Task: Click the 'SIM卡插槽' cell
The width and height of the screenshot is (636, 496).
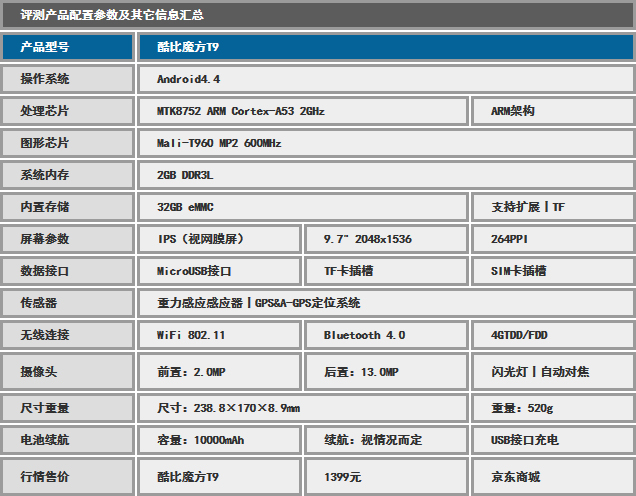Action: 553,271
